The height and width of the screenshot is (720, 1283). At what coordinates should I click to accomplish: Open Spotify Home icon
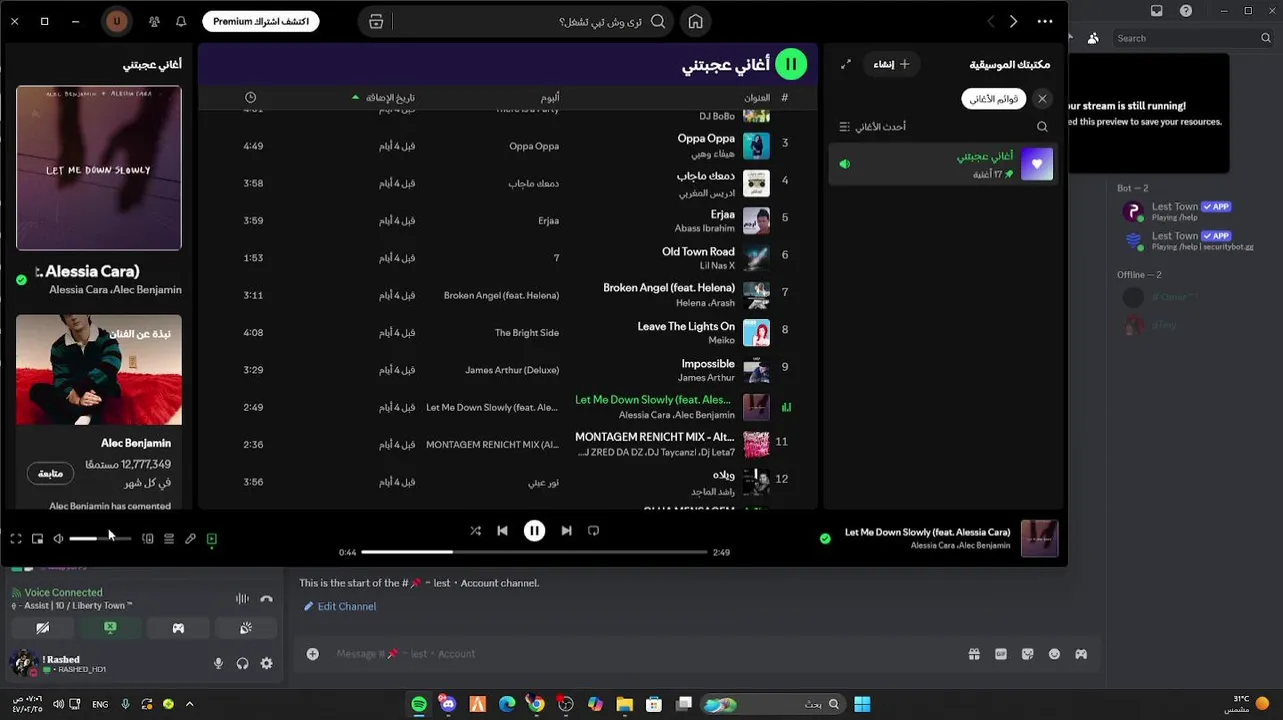coord(695,21)
